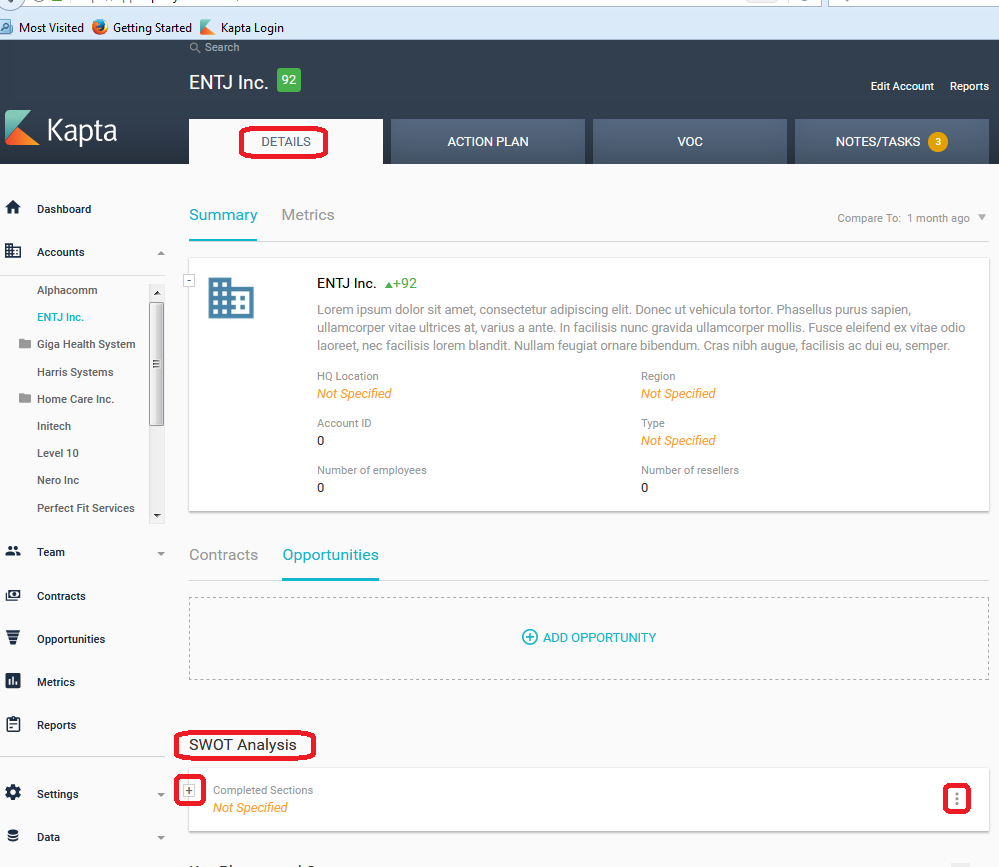Click the Kapta logo icon

pos(22,127)
